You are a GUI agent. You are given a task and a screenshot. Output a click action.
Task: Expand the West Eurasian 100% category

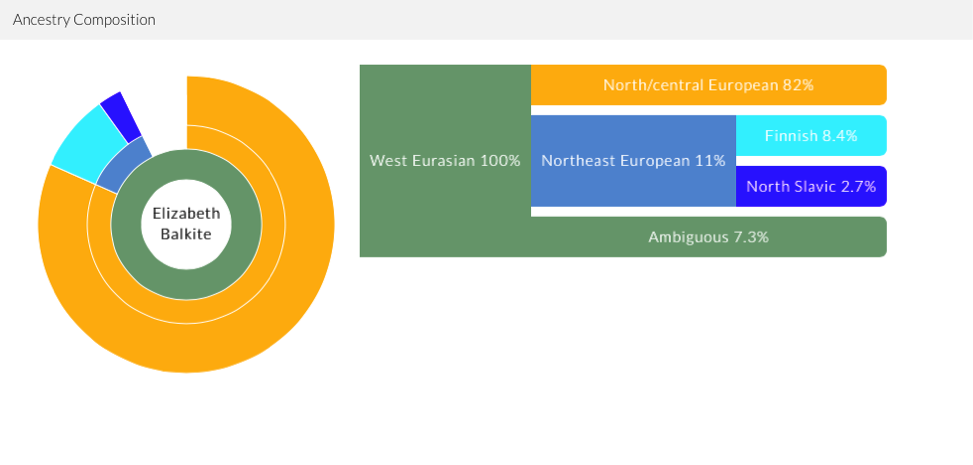tap(444, 161)
